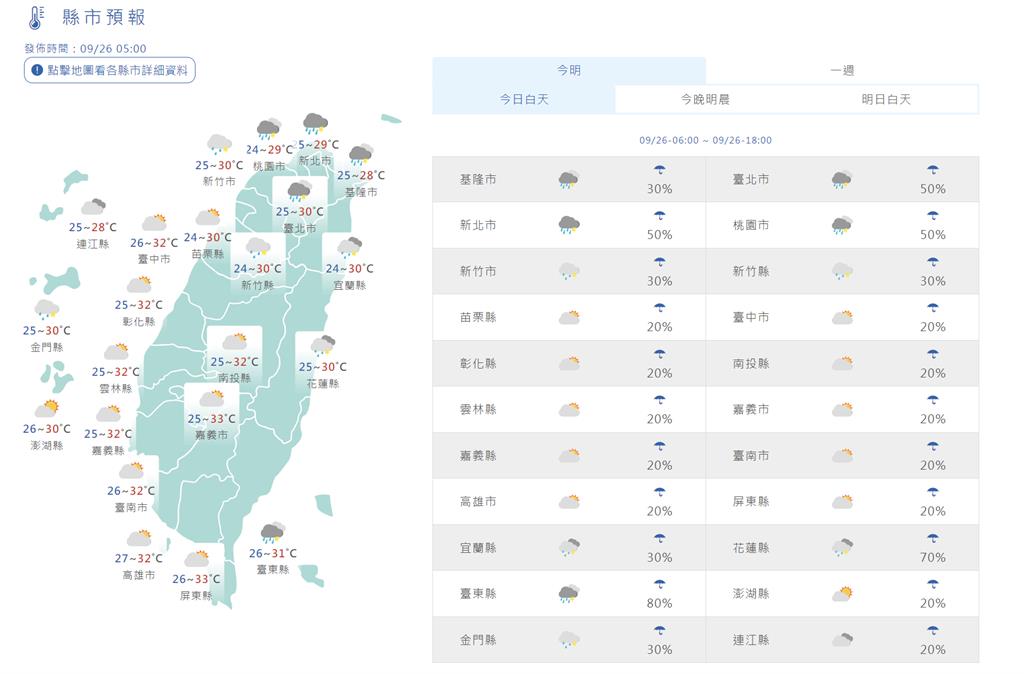
Task: Click the 50% rain chance for 新北市
Action: pos(660,235)
